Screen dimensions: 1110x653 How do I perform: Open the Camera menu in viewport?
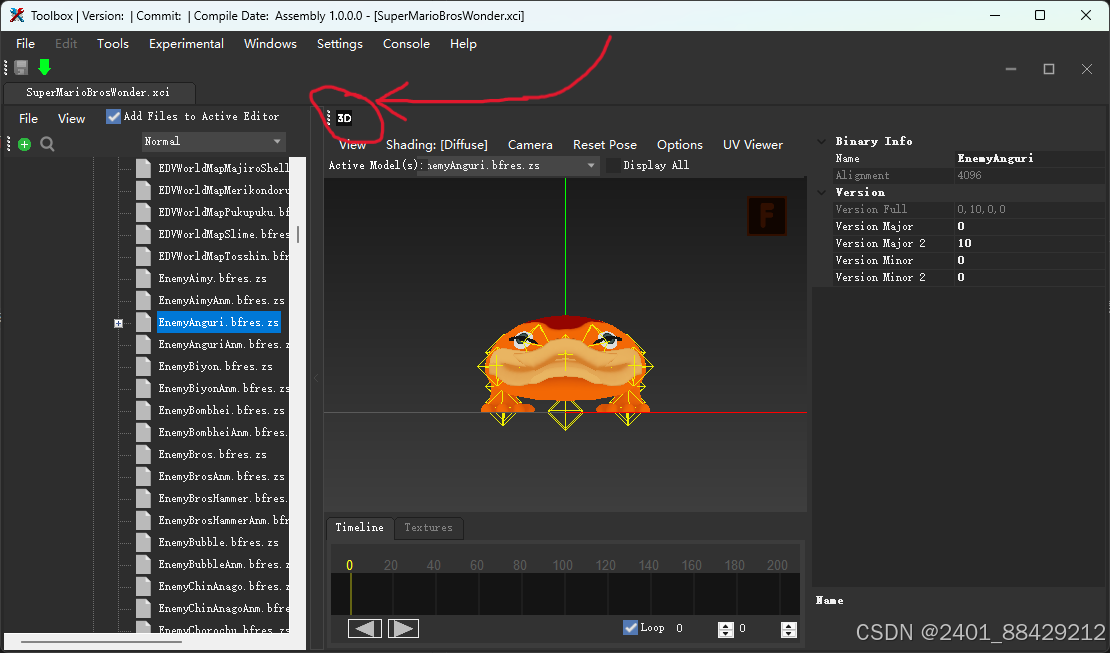click(x=530, y=144)
